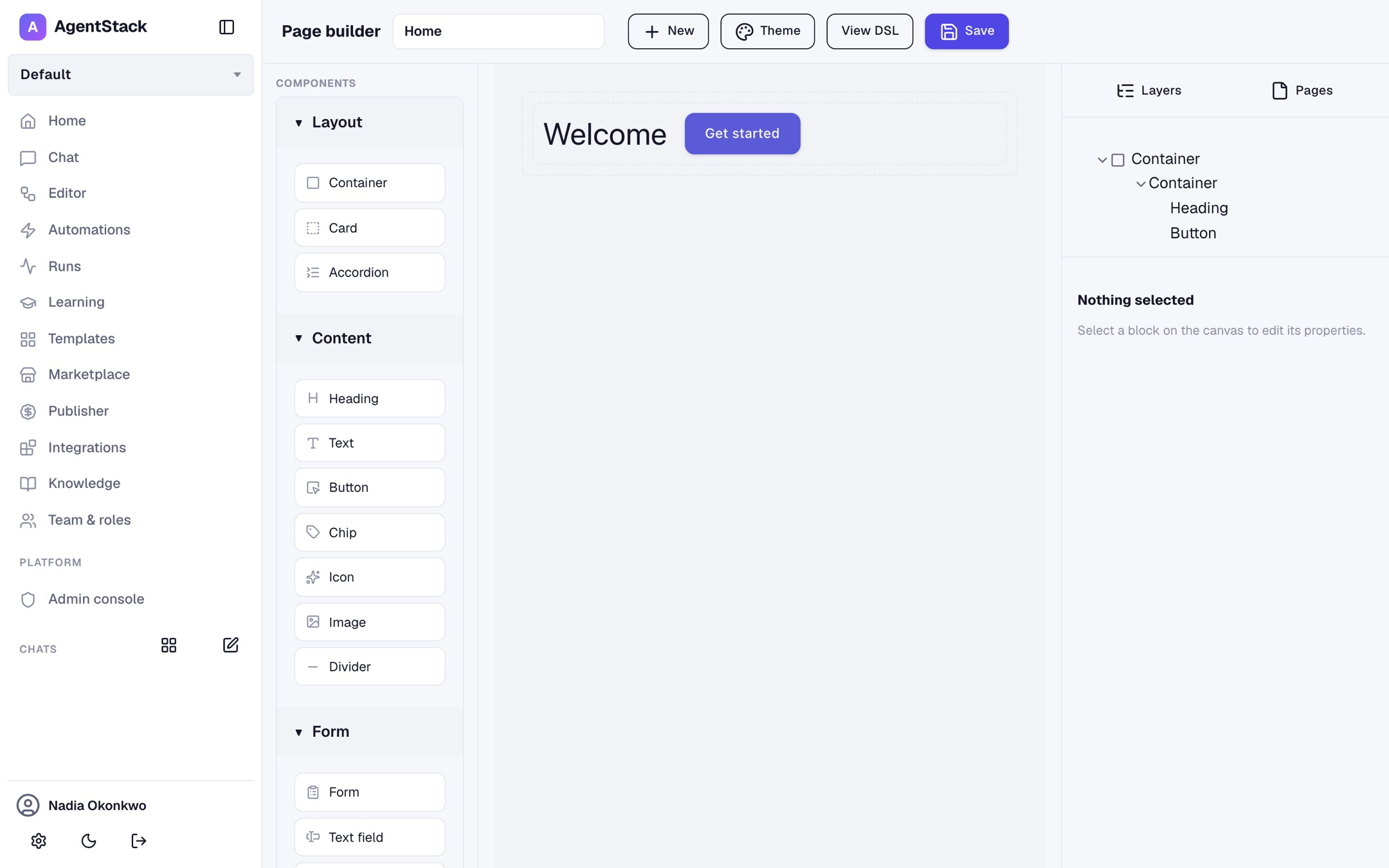1389x868 pixels.
Task: Open the Runs page
Action: click(x=131, y=266)
